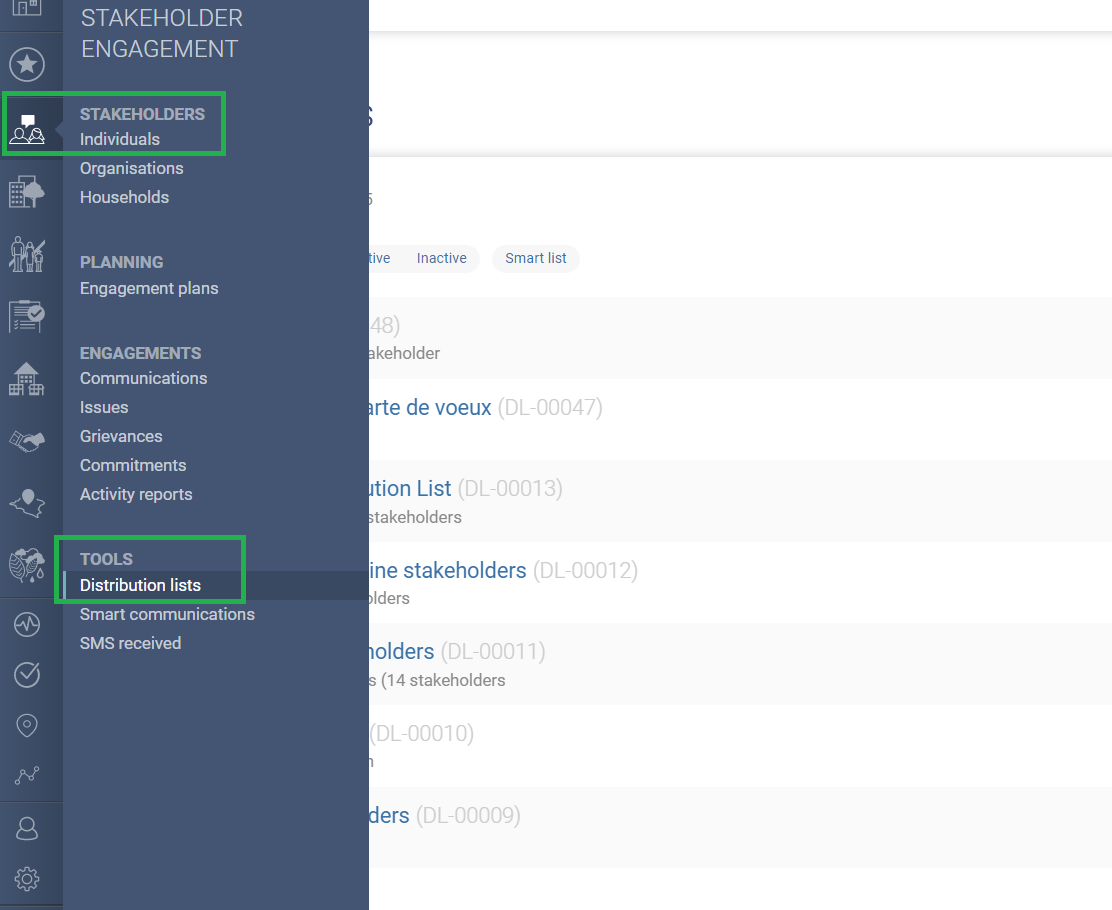The height and width of the screenshot is (910, 1112).
Task: Open Engagement plans under Planning
Action: click(149, 289)
